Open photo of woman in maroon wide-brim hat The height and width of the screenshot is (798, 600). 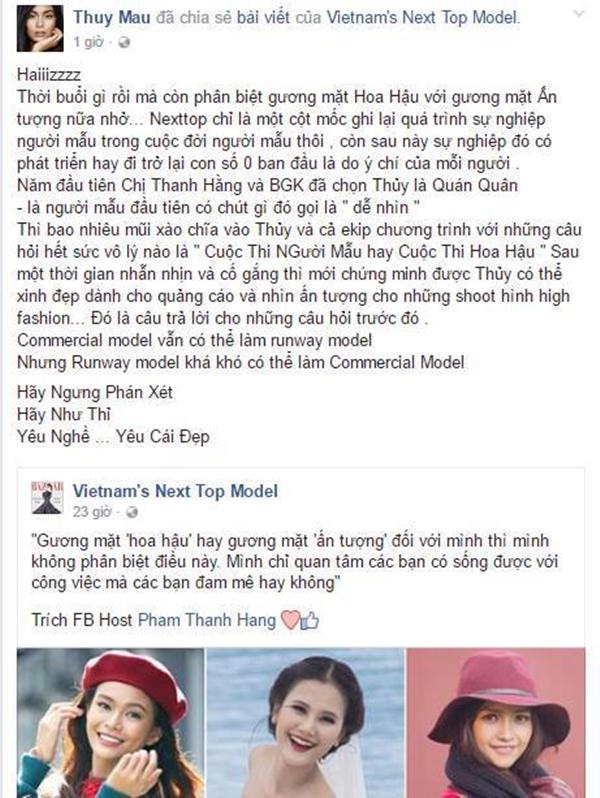pos(496,723)
